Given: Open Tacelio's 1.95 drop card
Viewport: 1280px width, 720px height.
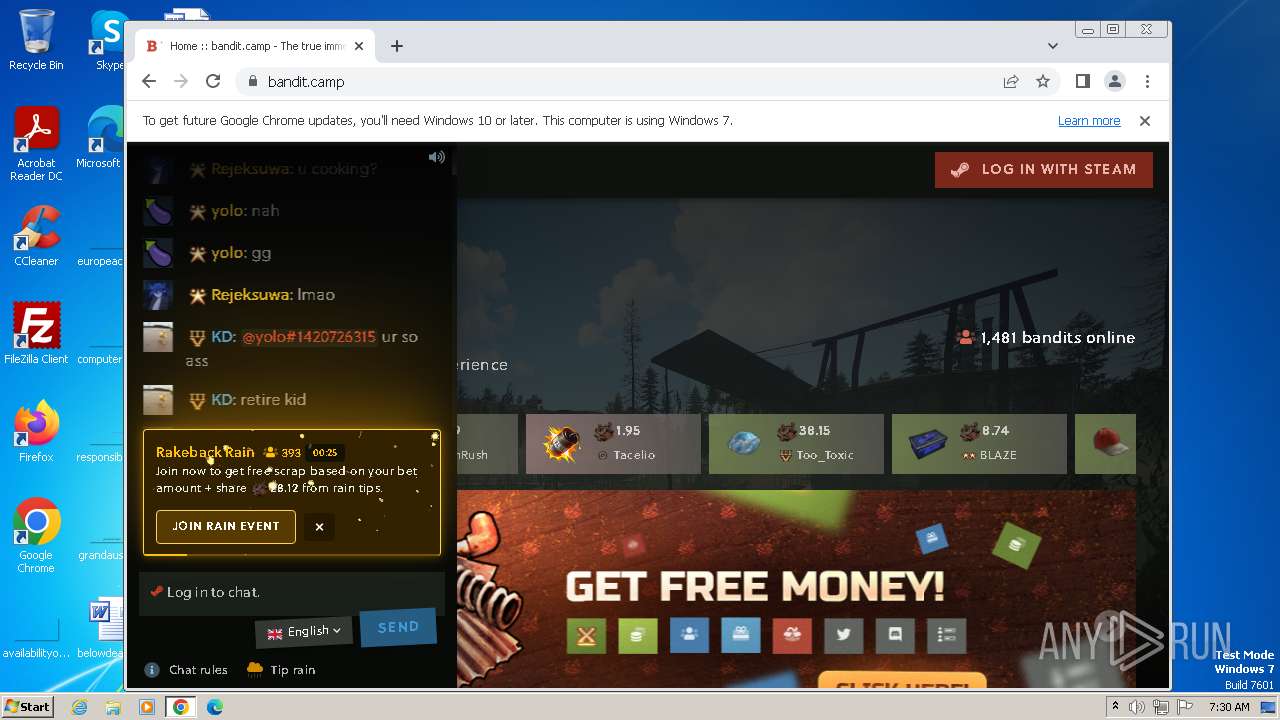Looking at the screenshot, I should coord(613,444).
